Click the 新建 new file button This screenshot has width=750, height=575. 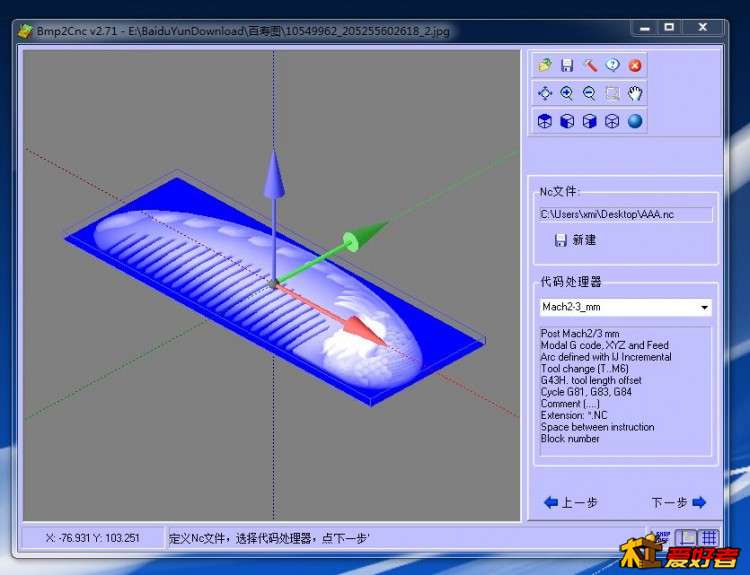575,240
